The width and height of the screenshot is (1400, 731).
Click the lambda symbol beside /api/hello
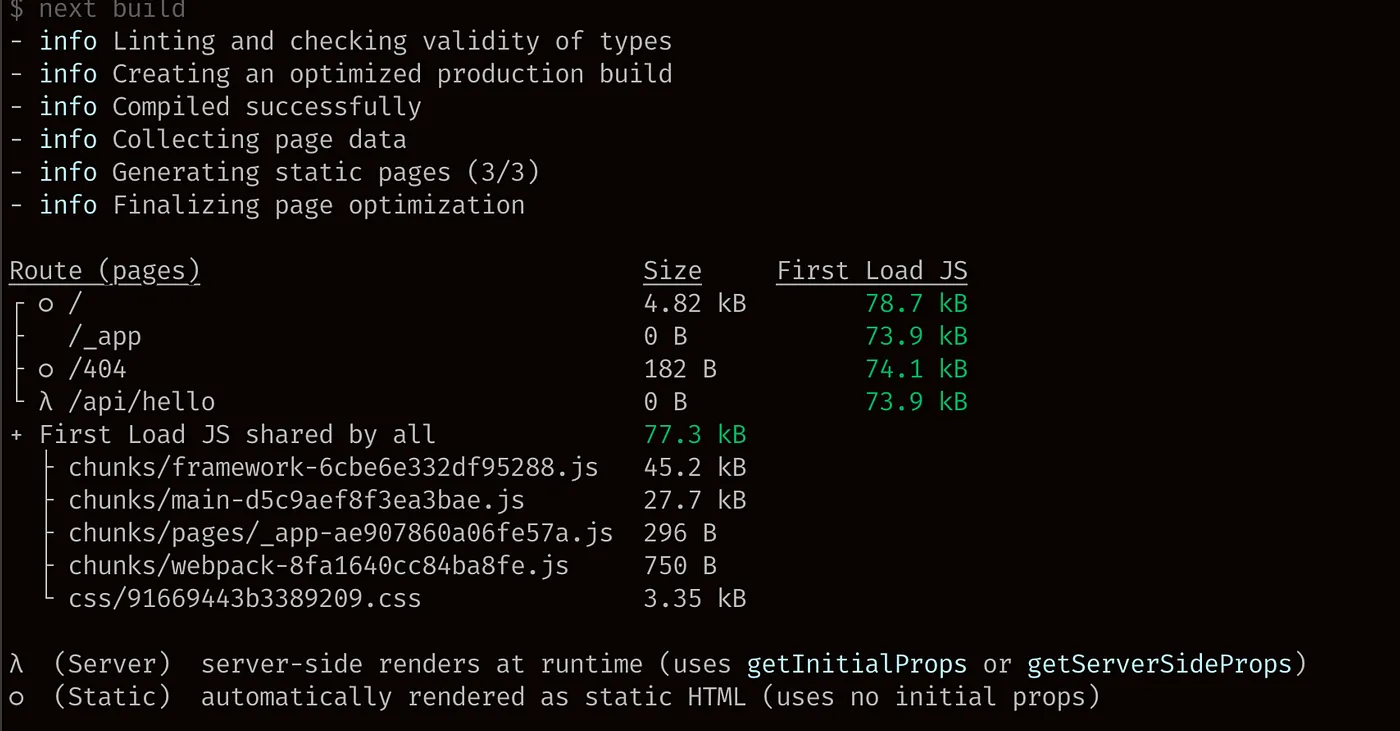coord(45,402)
